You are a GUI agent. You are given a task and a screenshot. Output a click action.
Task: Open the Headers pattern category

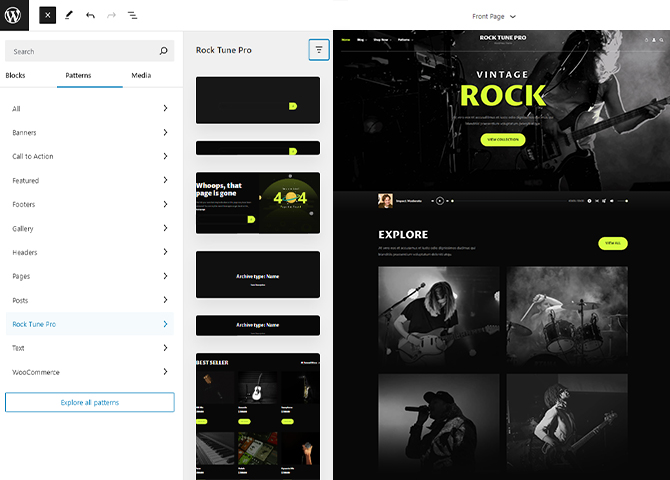(89, 252)
